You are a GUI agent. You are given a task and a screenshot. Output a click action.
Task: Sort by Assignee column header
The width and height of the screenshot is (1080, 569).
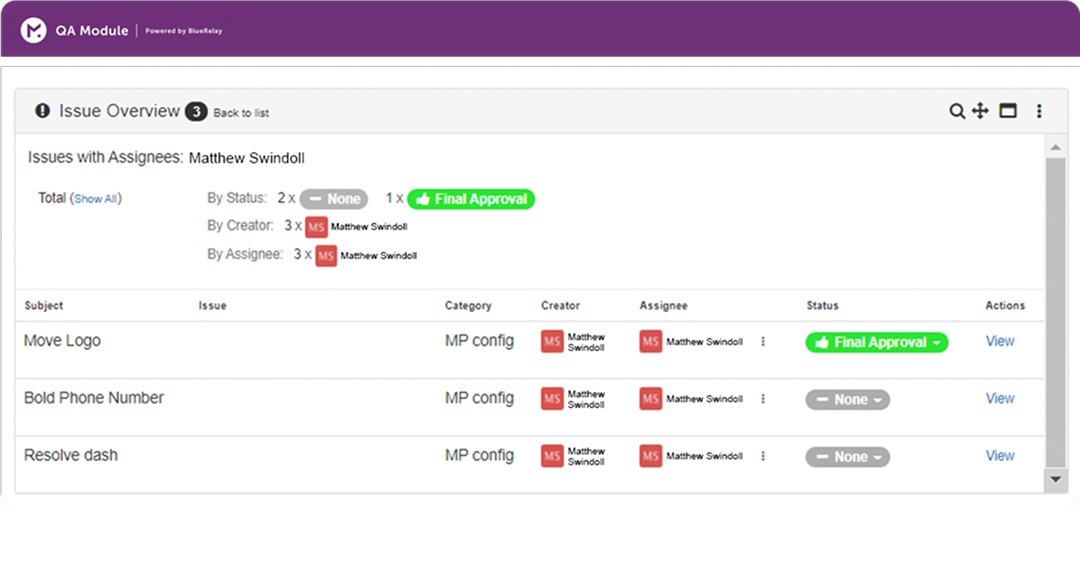point(663,305)
